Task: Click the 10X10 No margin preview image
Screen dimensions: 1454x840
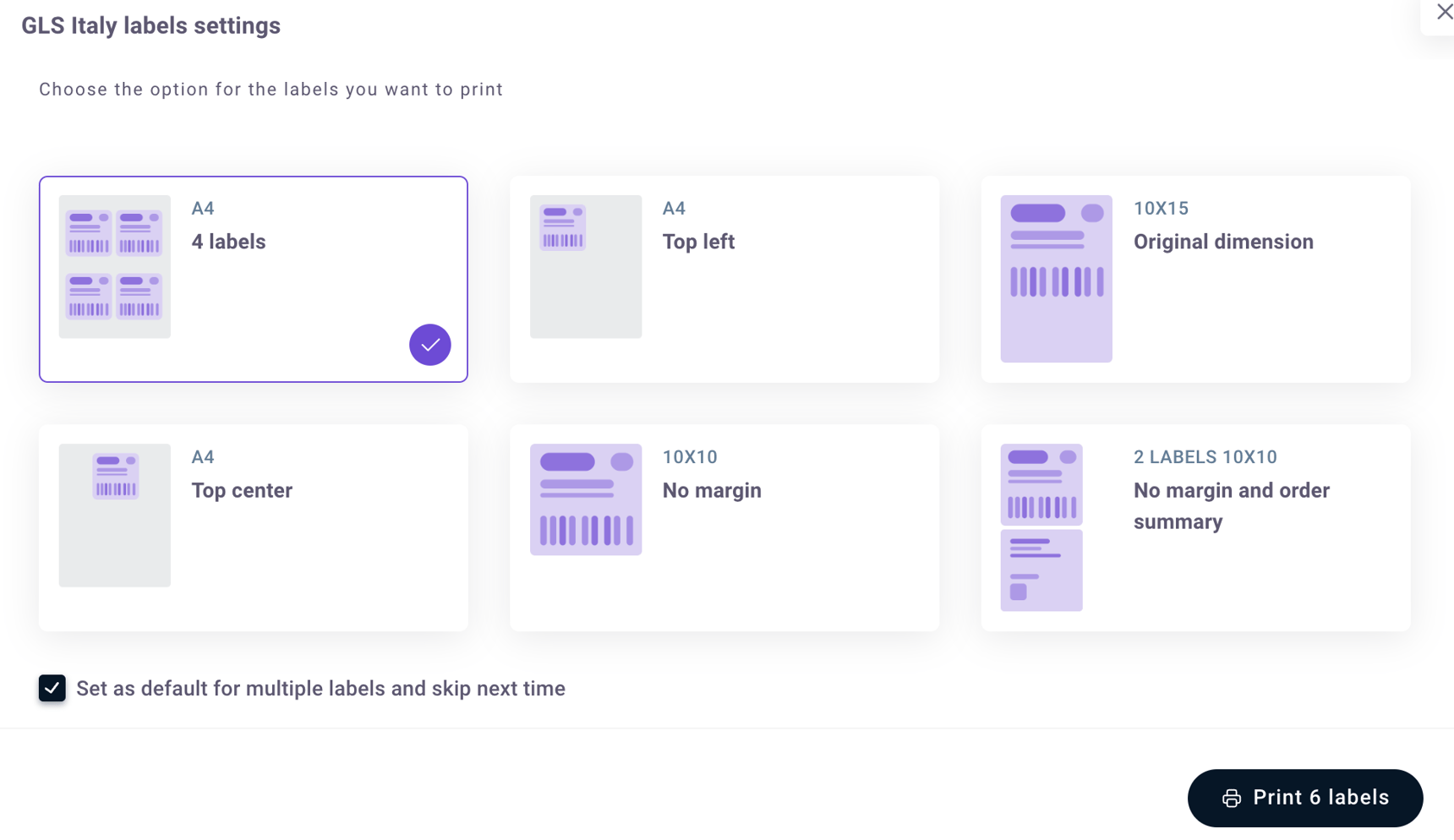Action: [x=585, y=499]
